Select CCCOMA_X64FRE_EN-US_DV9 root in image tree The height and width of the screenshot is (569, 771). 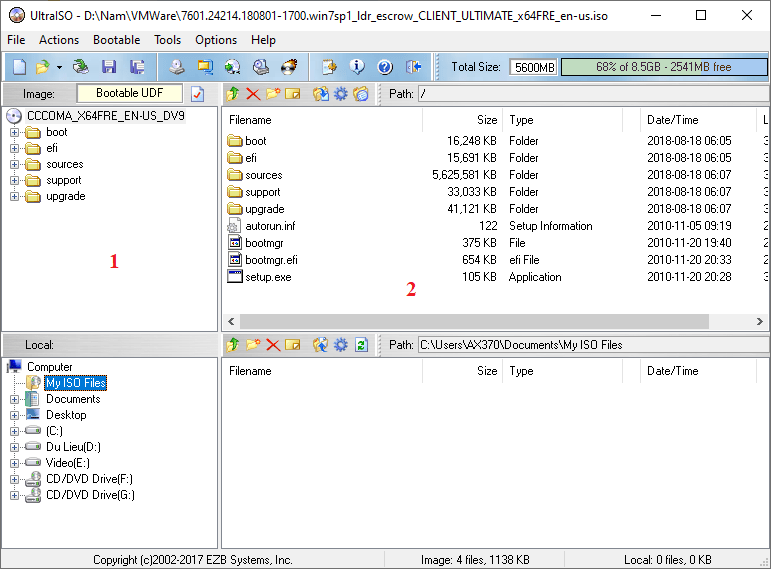click(x=106, y=116)
